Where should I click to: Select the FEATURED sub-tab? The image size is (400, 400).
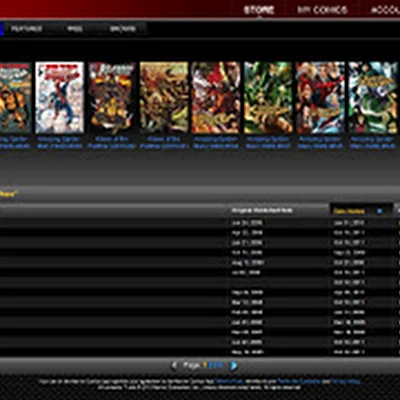click(x=27, y=29)
